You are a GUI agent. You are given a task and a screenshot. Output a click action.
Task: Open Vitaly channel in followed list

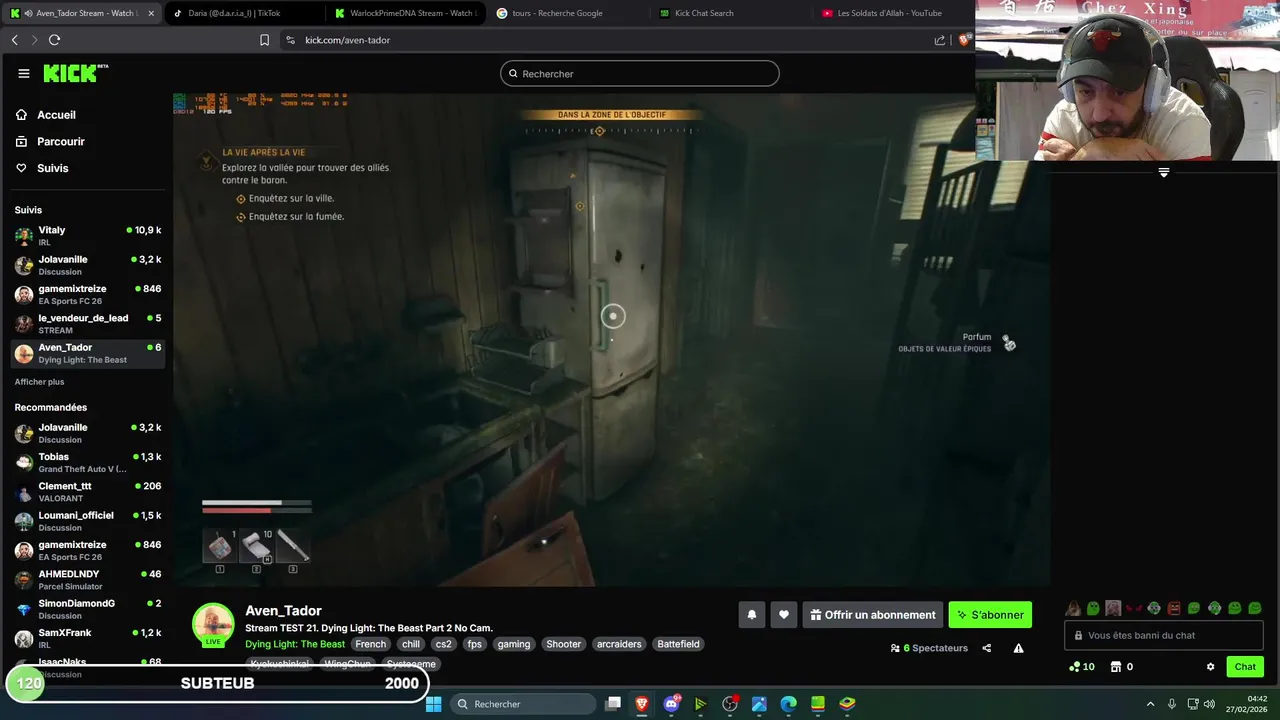point(88,236)
